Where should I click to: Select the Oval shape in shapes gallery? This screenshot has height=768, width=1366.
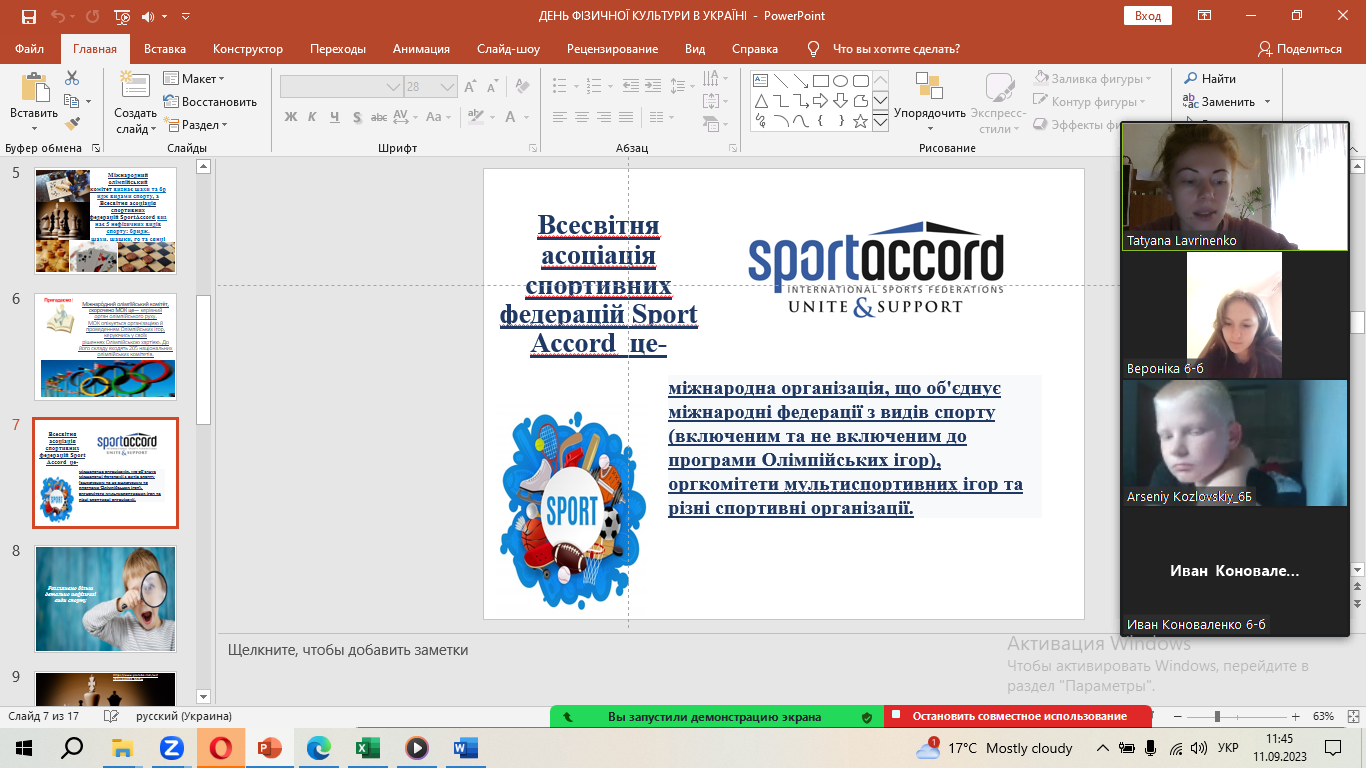point(841,81)
